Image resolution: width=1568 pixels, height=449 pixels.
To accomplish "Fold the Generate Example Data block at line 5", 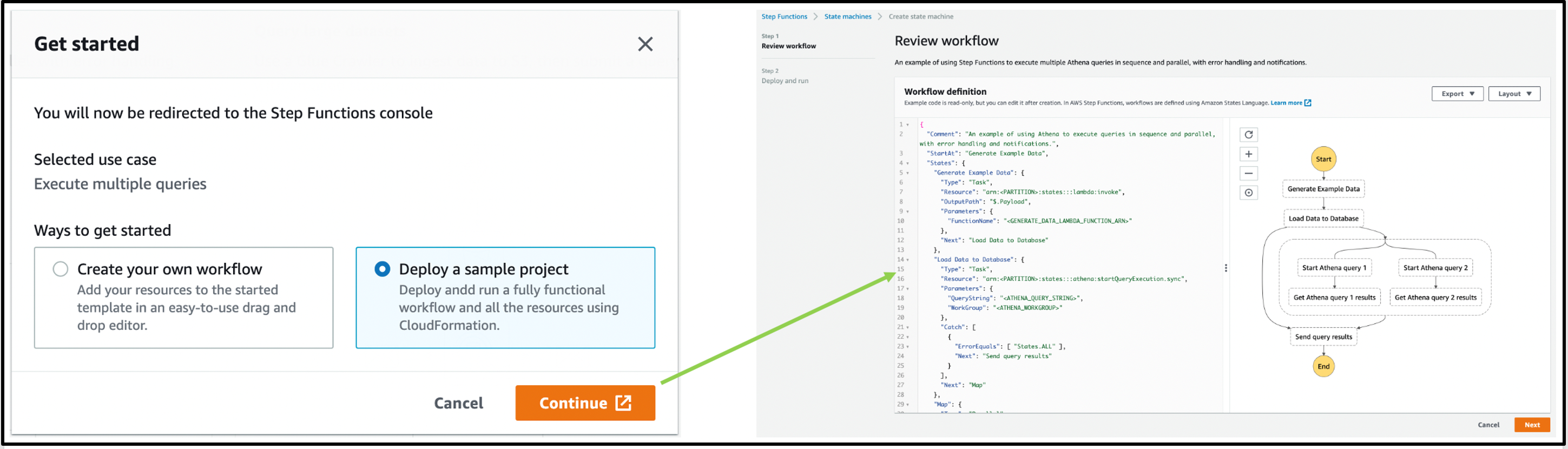I will 907,173.
